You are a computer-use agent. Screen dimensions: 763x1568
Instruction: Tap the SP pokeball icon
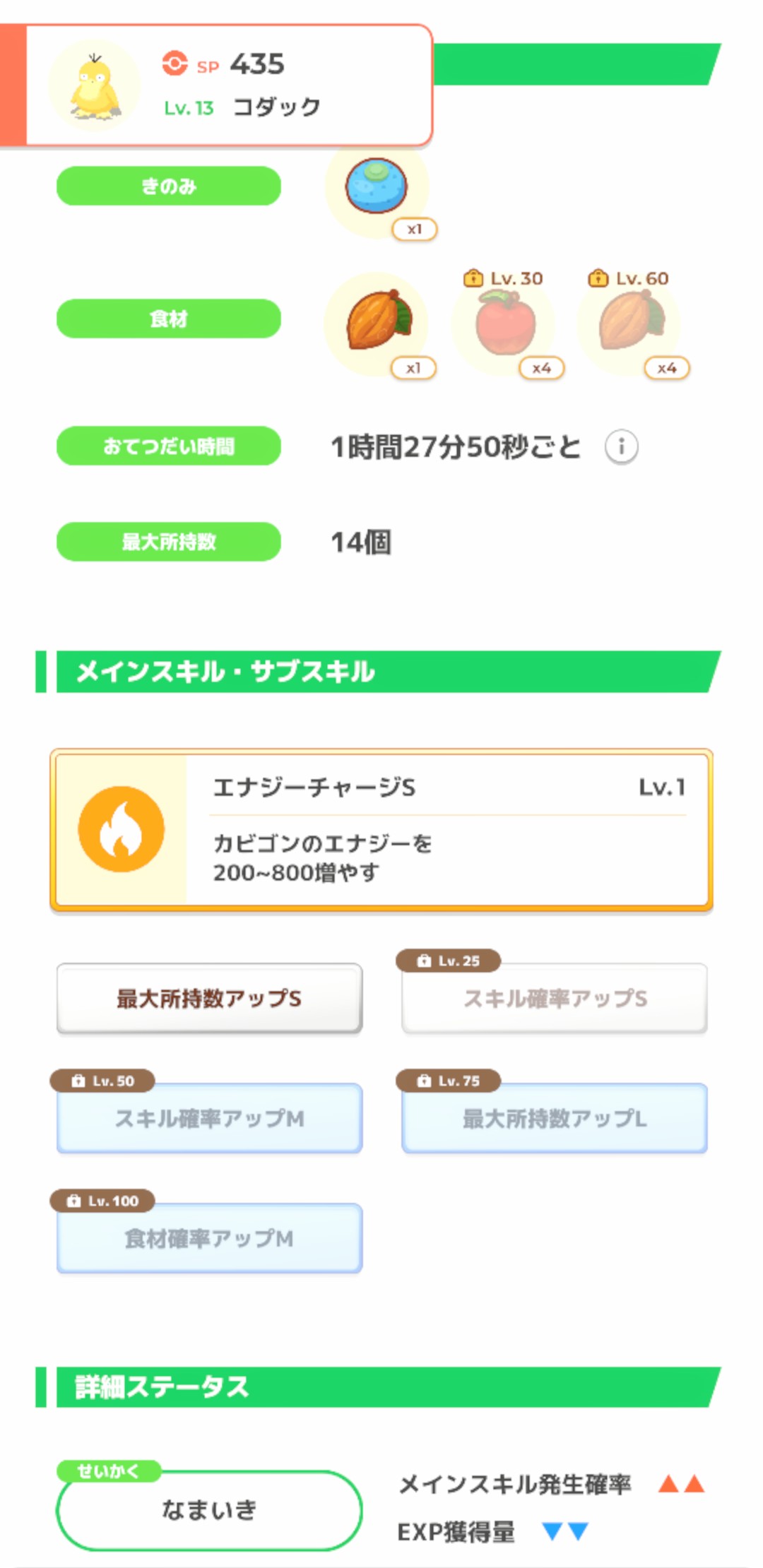[175, 64]
